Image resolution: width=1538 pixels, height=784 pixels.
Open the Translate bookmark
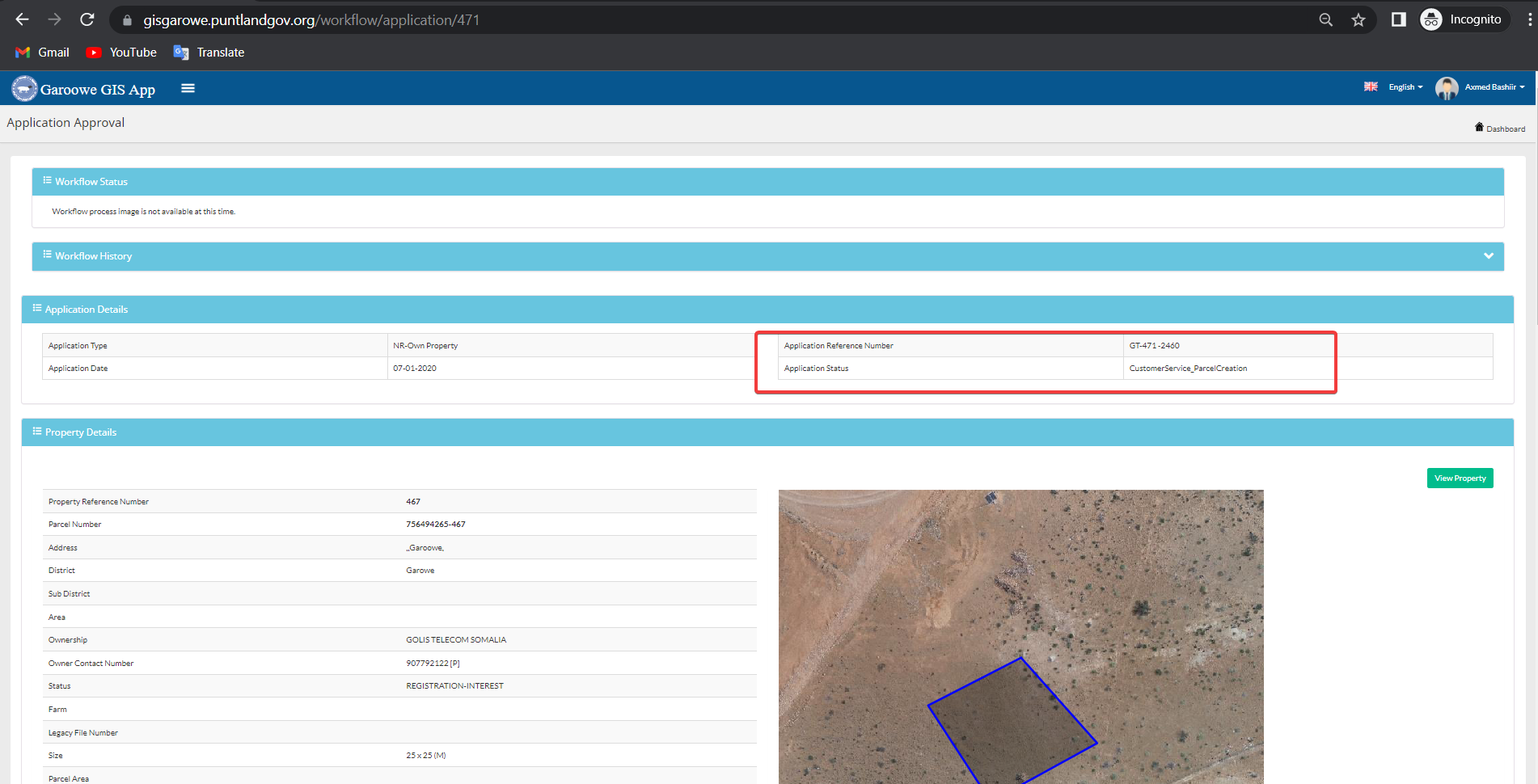pos(209,53)
